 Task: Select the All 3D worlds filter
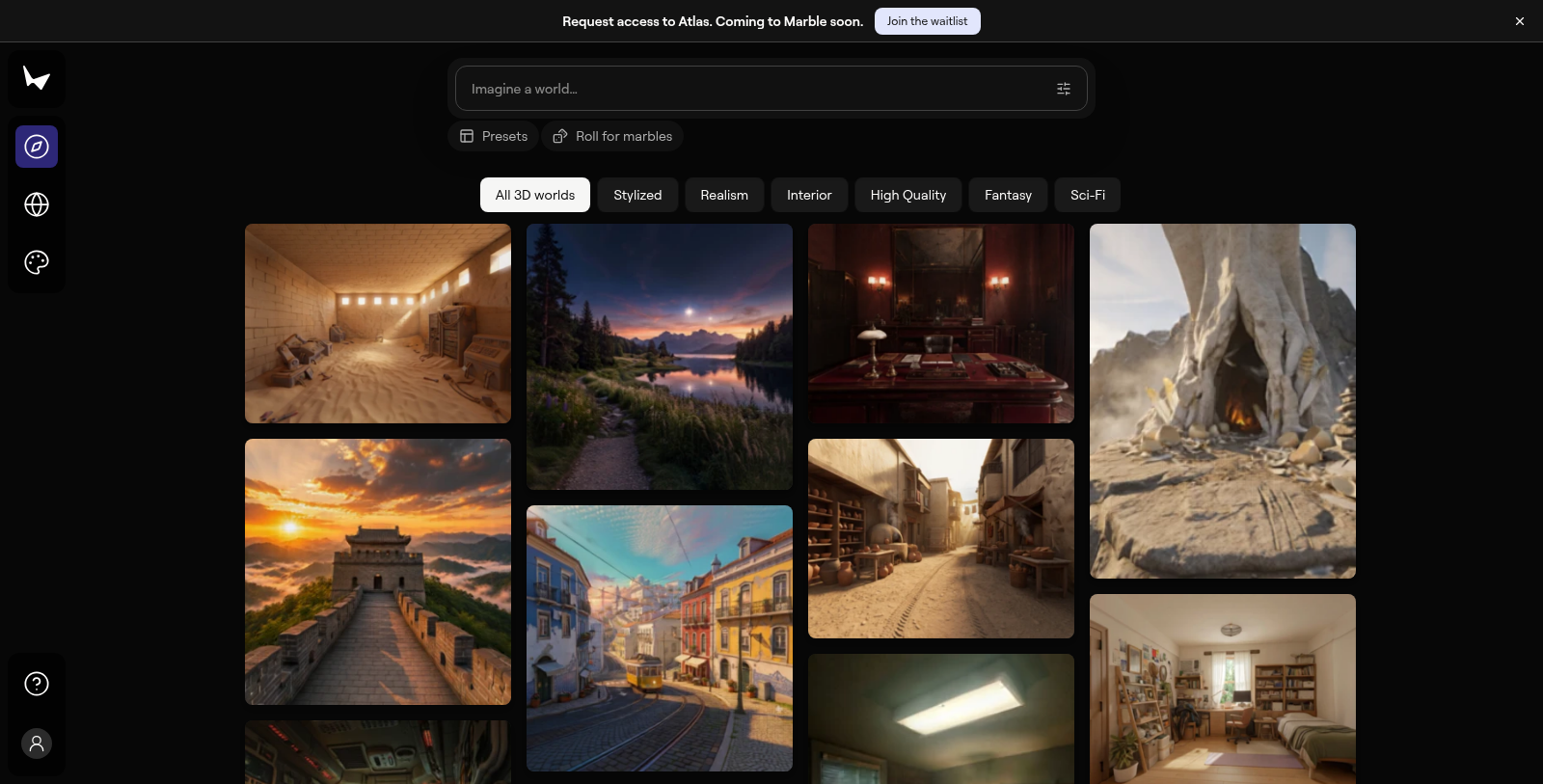535,195
